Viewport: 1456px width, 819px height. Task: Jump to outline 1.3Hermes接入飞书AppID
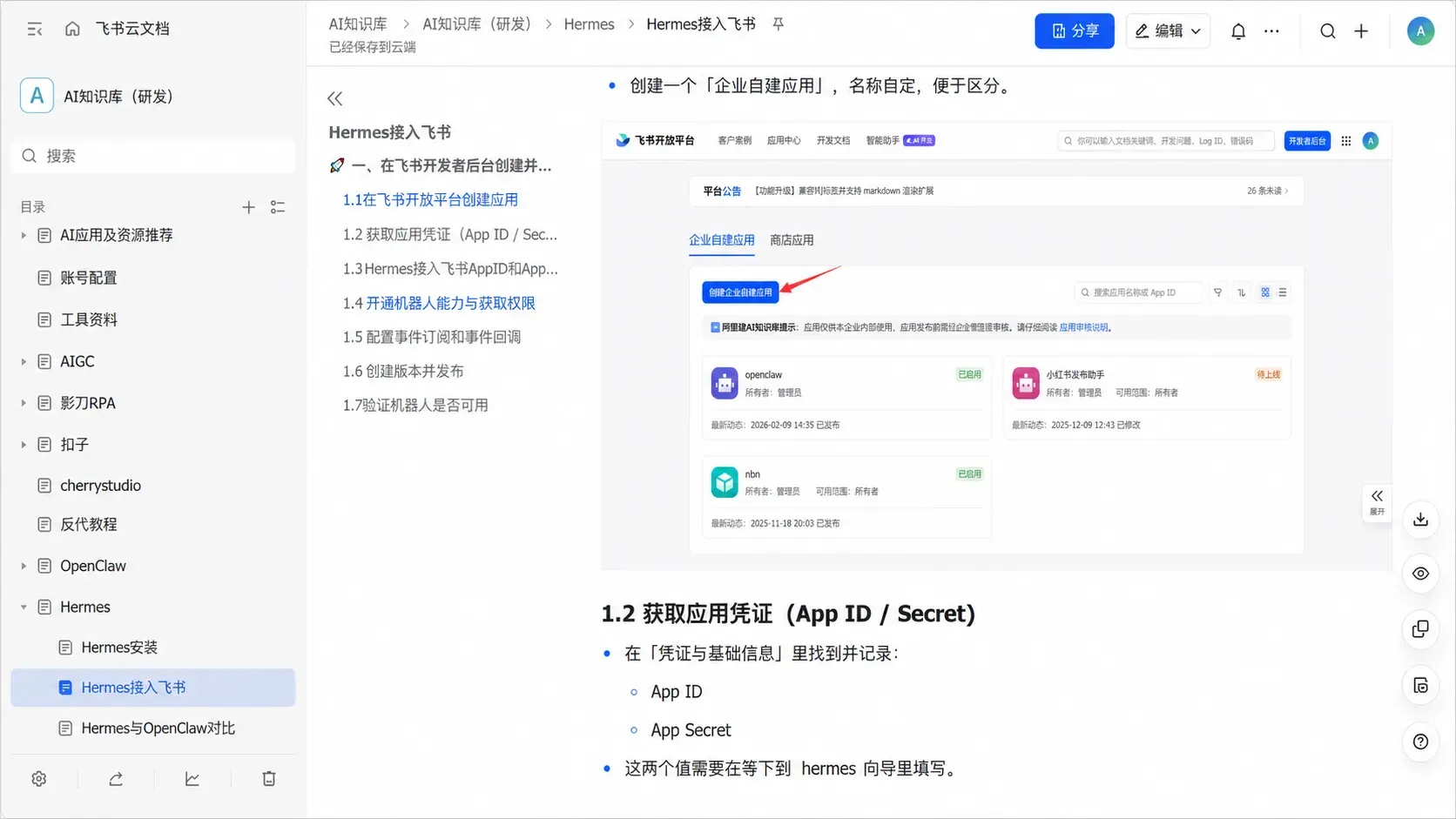click(450, 268)
